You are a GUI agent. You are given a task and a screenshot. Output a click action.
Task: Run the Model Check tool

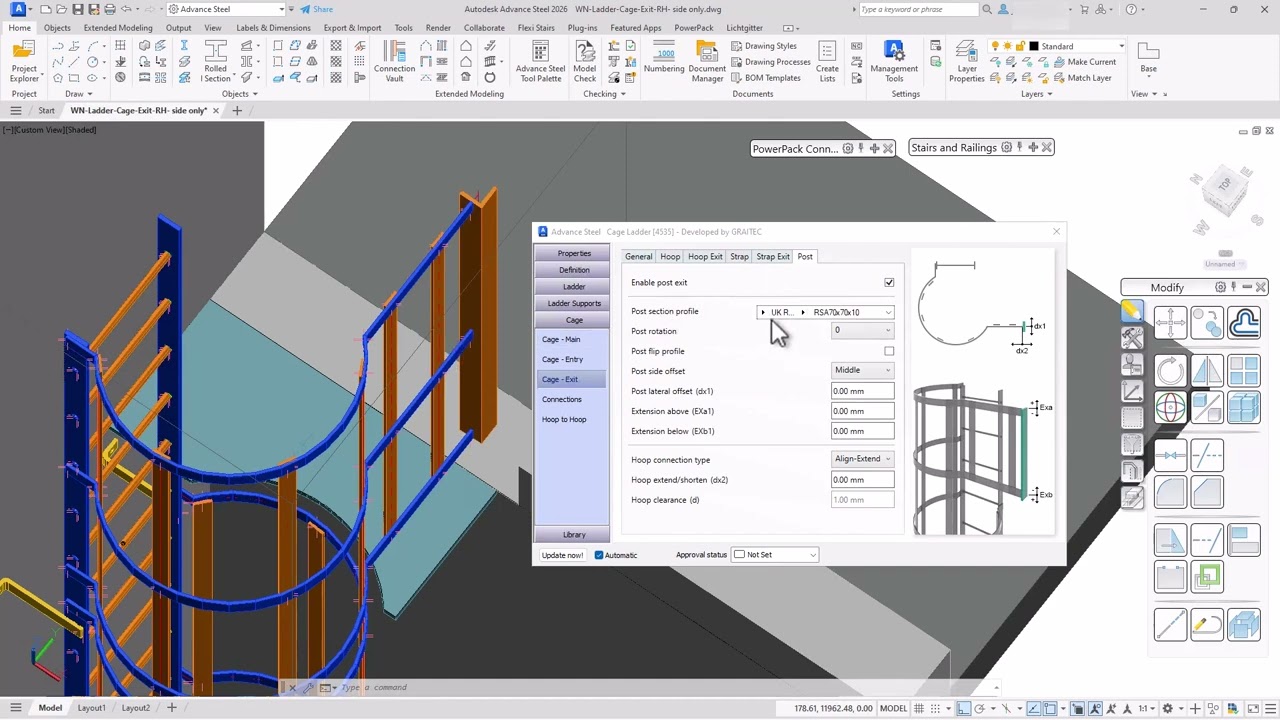(585, 62)
